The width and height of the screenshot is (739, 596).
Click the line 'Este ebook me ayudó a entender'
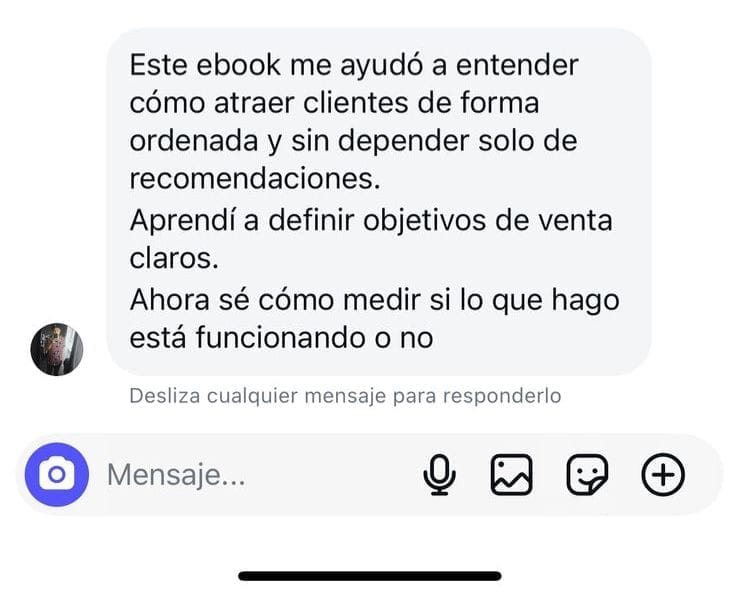click(x=354, y=65)
